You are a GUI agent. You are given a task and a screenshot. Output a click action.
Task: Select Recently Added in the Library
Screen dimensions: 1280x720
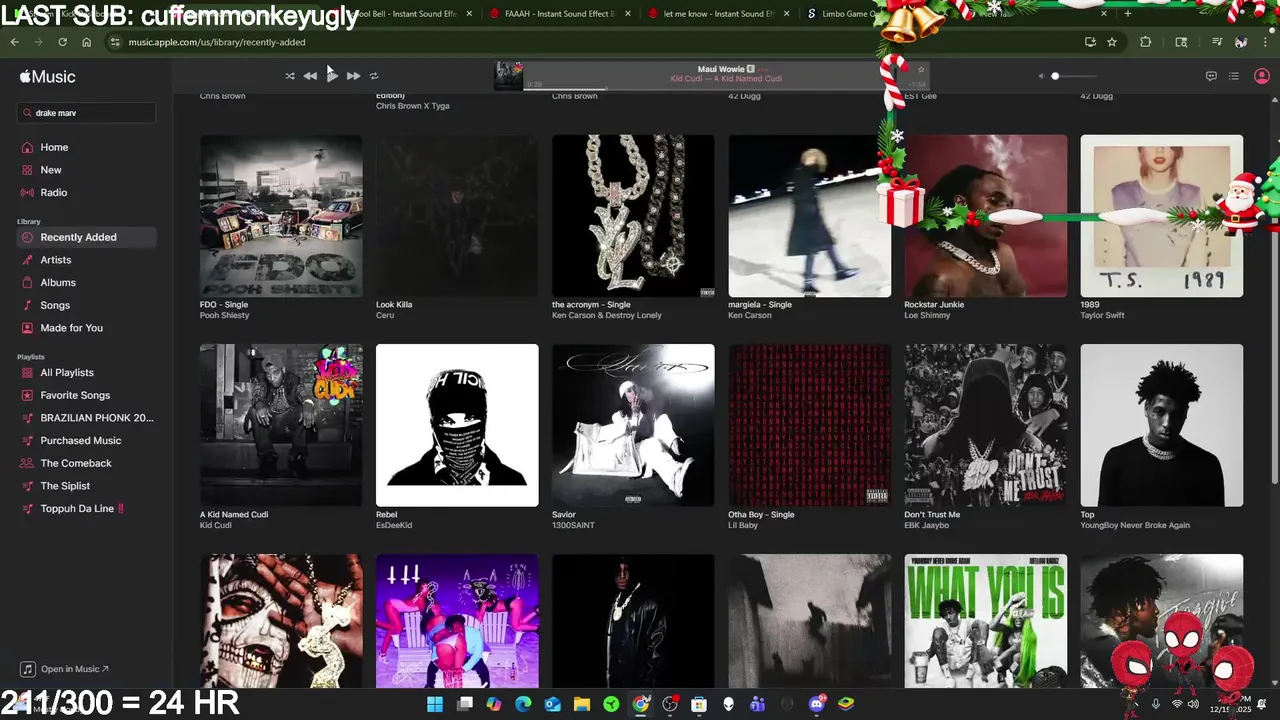point(86,237)
